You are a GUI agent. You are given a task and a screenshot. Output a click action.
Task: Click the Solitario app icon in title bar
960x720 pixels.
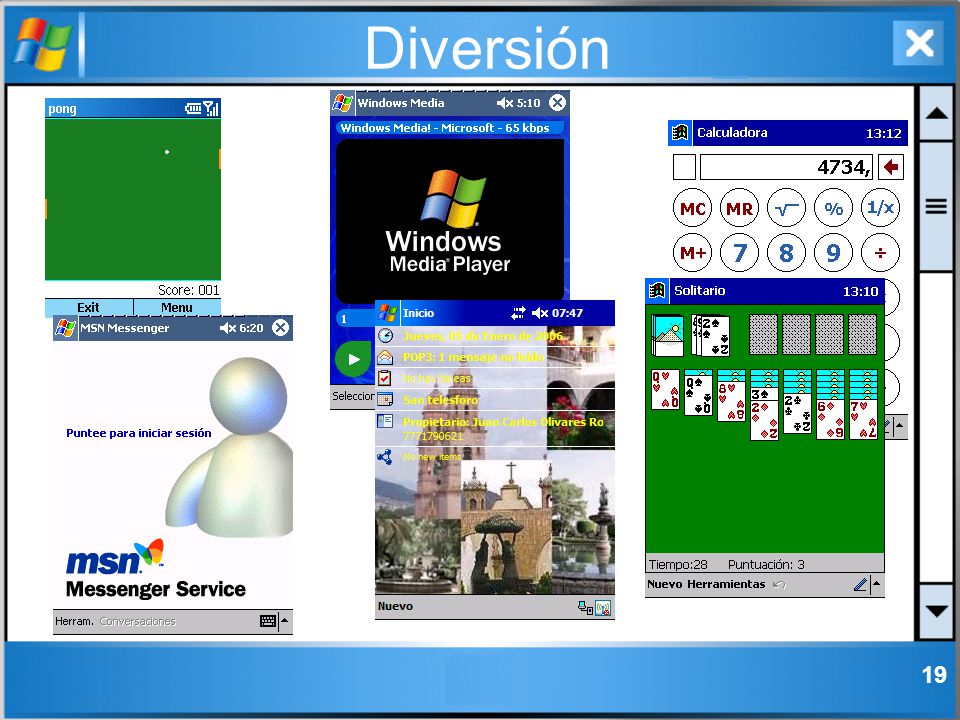[657, 291]
